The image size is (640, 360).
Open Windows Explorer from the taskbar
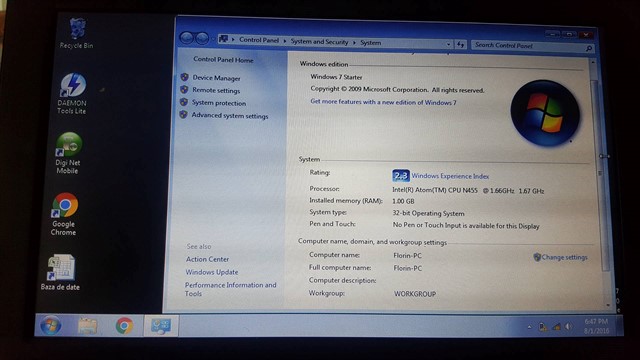coord(87,326)
